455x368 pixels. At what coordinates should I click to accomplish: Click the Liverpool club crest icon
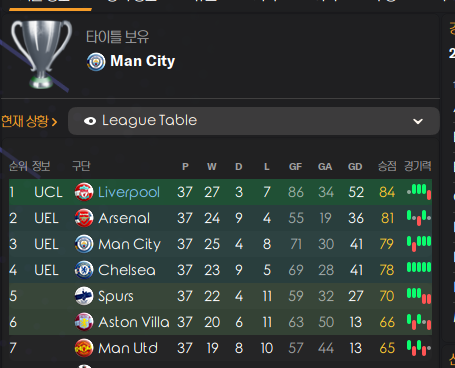click(84, 192)
